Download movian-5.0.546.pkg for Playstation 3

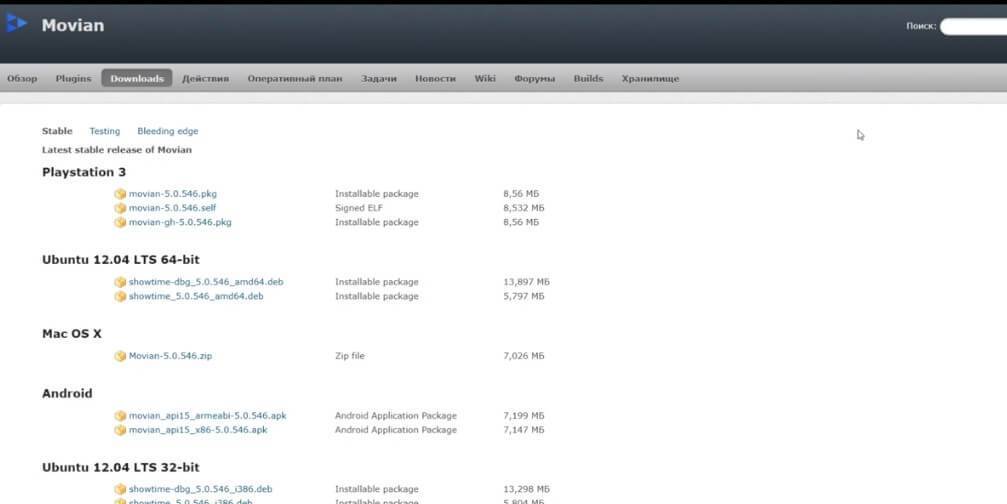(x=173, y=194)
